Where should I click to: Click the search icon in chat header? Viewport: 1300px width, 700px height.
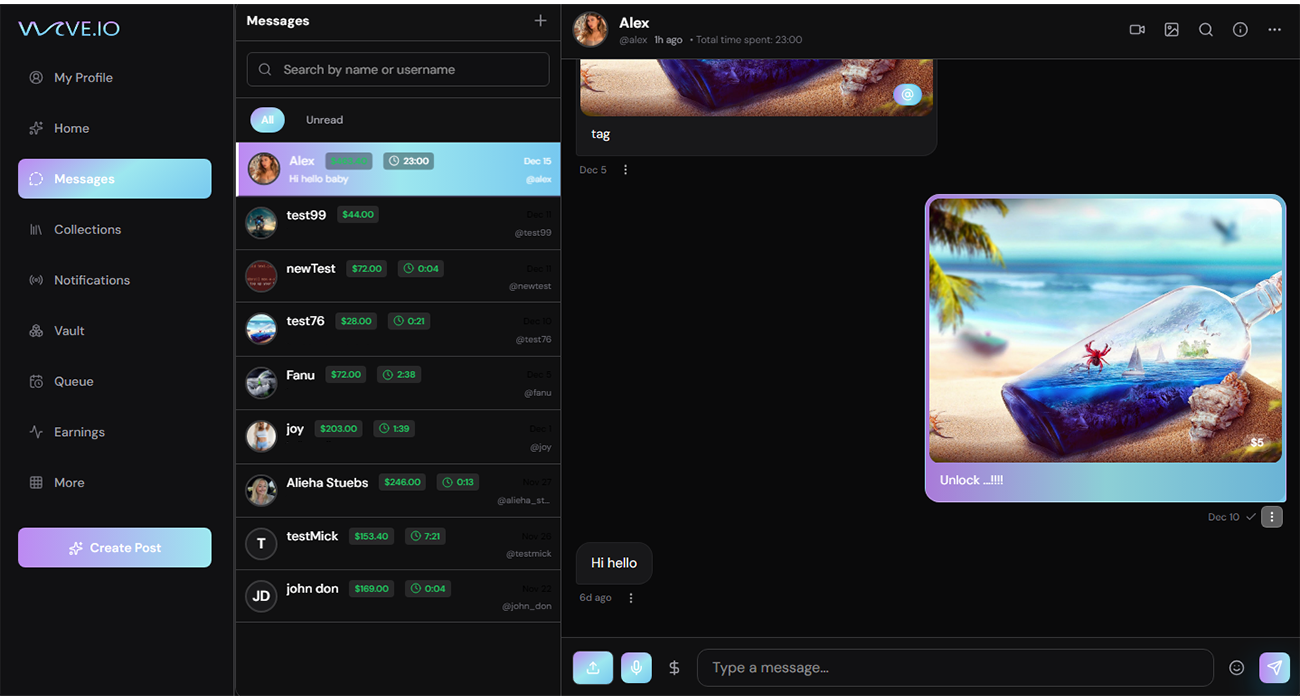pyautogui.click(x=1206, y=30)
